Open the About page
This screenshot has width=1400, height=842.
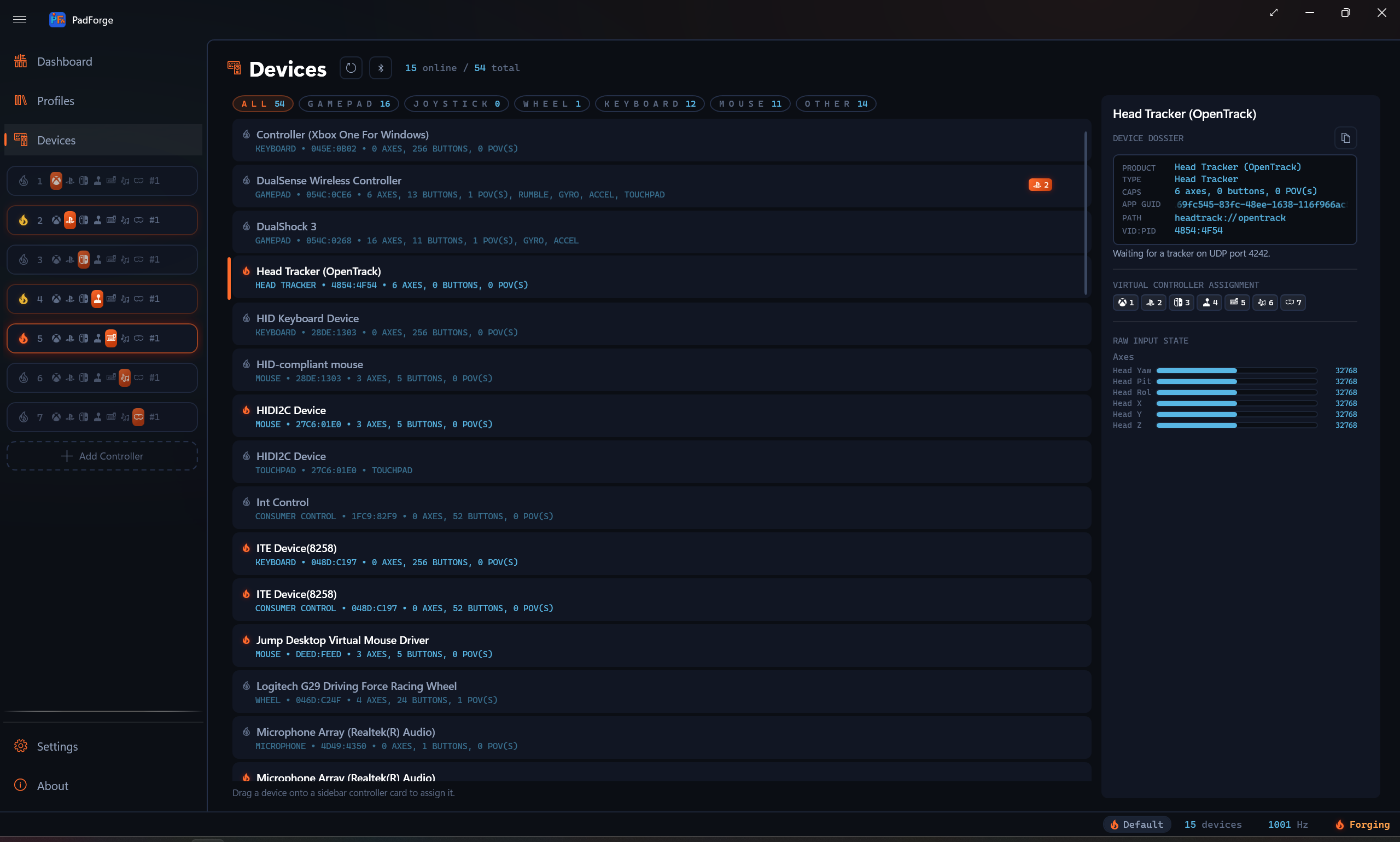103,786
